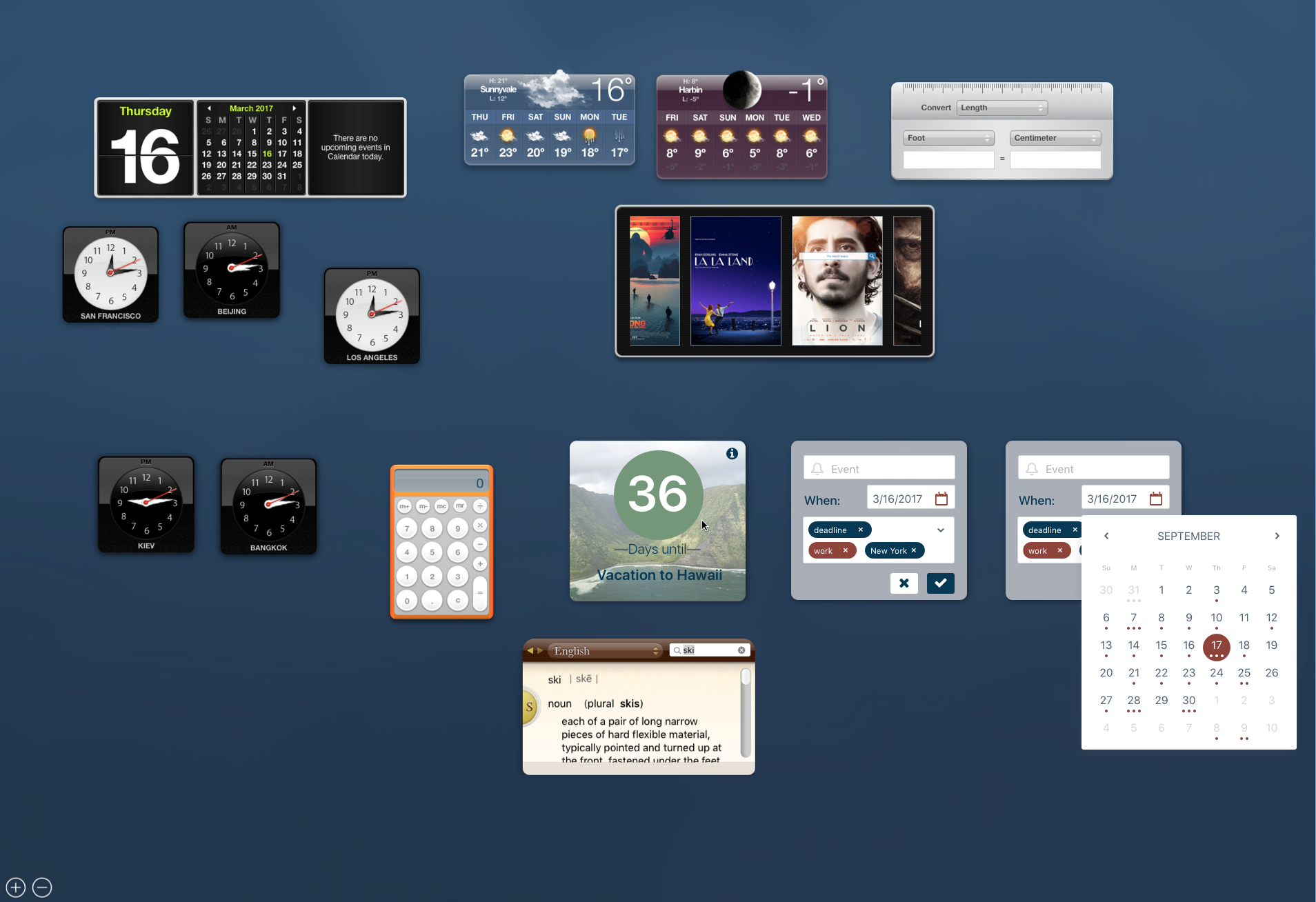Click the Sunnyvale weather widget temperature
The width and height of the screenshot is (1316, 902).
pos(612,90)
